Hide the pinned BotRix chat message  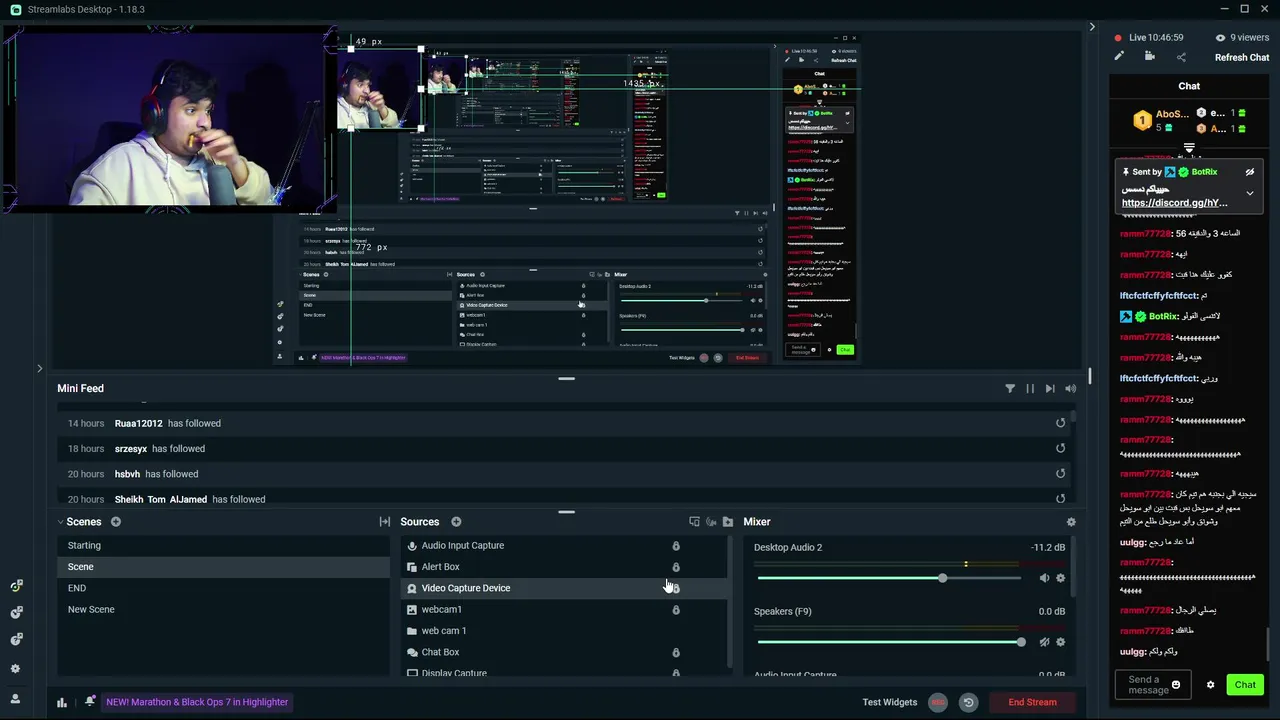pyautogui.click(x=1249, y=172)
